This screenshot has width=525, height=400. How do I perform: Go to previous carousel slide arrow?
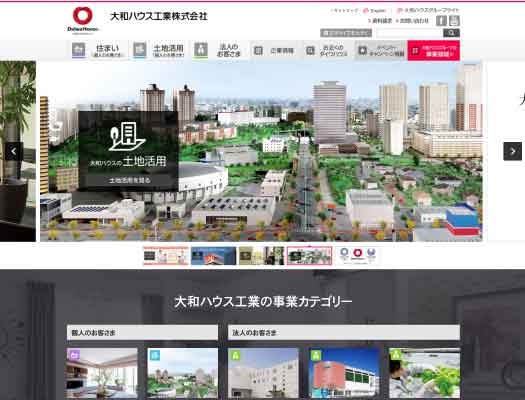[x=14, y=151]
